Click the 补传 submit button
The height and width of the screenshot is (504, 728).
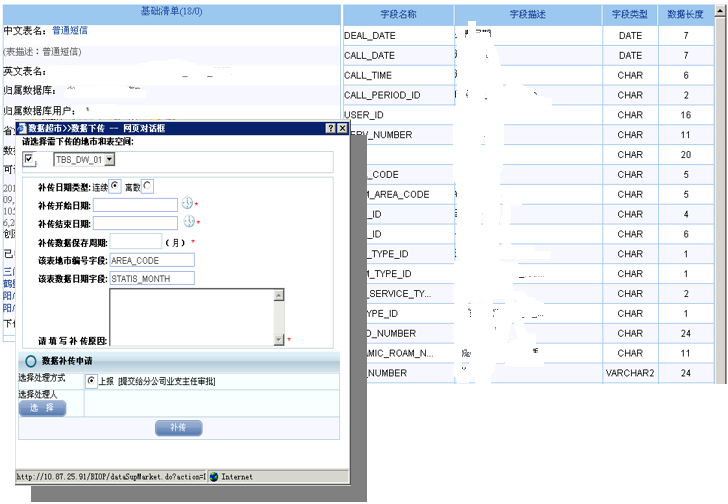point(179,428)
